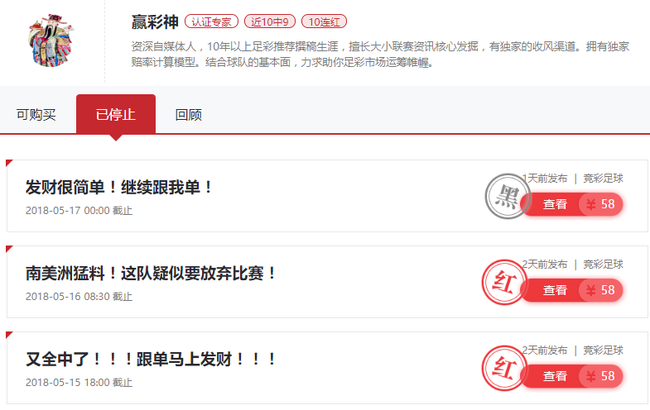Click the ¥58 price on the last post
This screenshot has height=410, width=650.
(x=601, y=376)
